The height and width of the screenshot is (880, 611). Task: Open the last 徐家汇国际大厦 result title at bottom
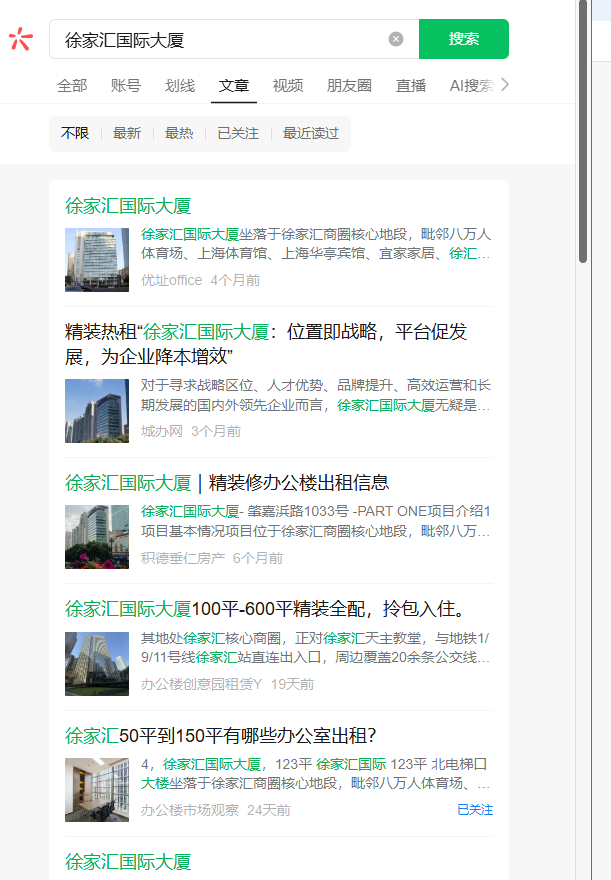128,861
